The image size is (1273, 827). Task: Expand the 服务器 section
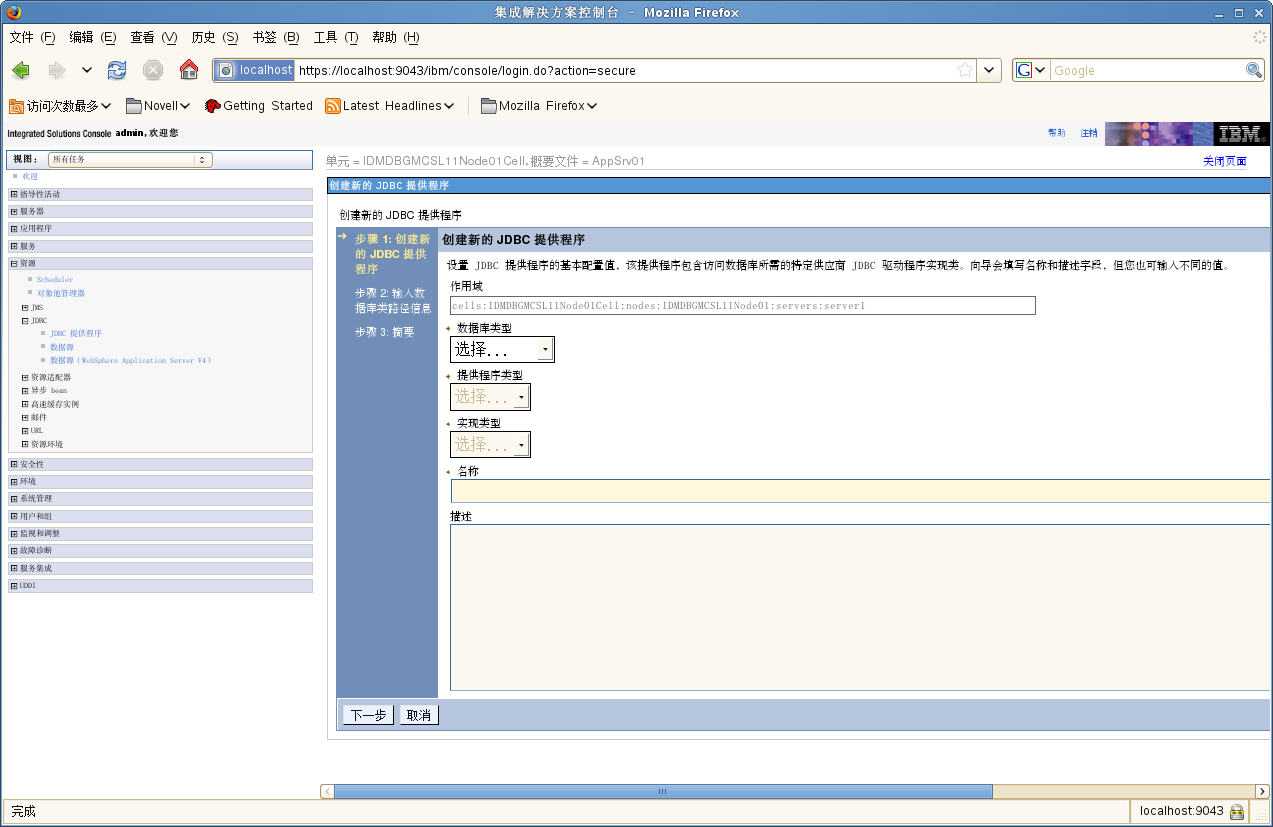(14, 211)
